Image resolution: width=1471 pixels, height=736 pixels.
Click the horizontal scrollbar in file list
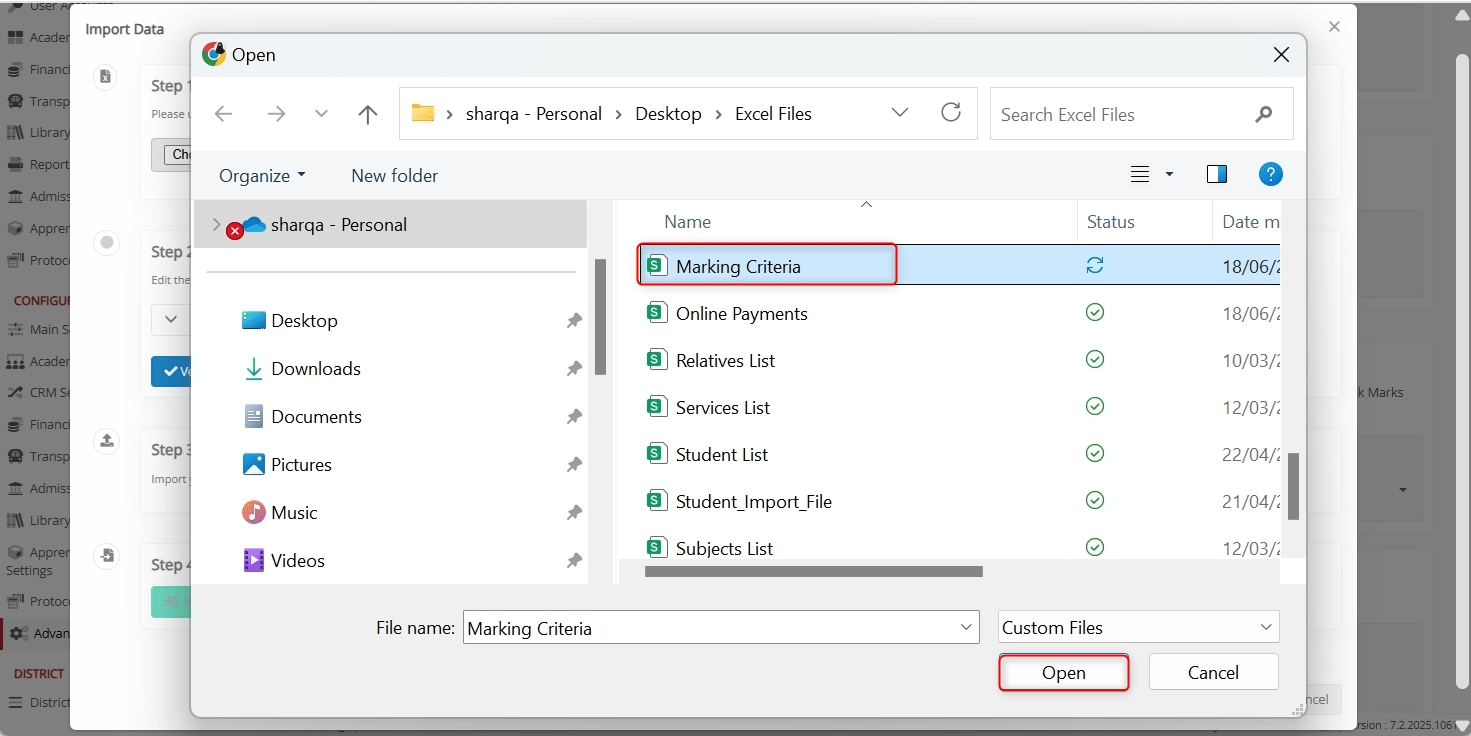coord(813,572)
